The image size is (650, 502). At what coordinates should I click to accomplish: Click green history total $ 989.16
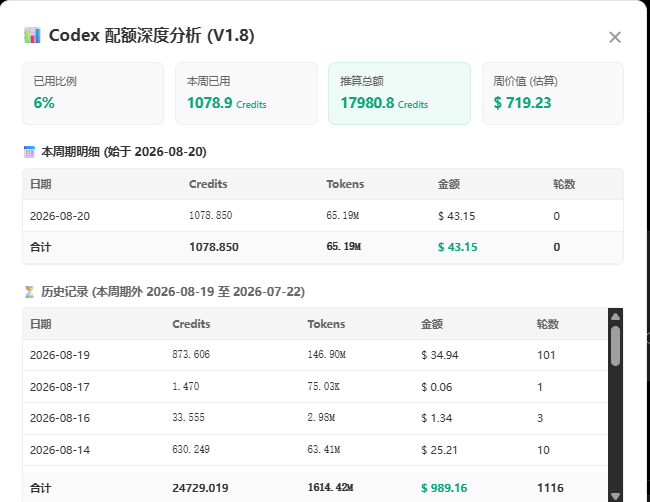(x=444, y=488)
